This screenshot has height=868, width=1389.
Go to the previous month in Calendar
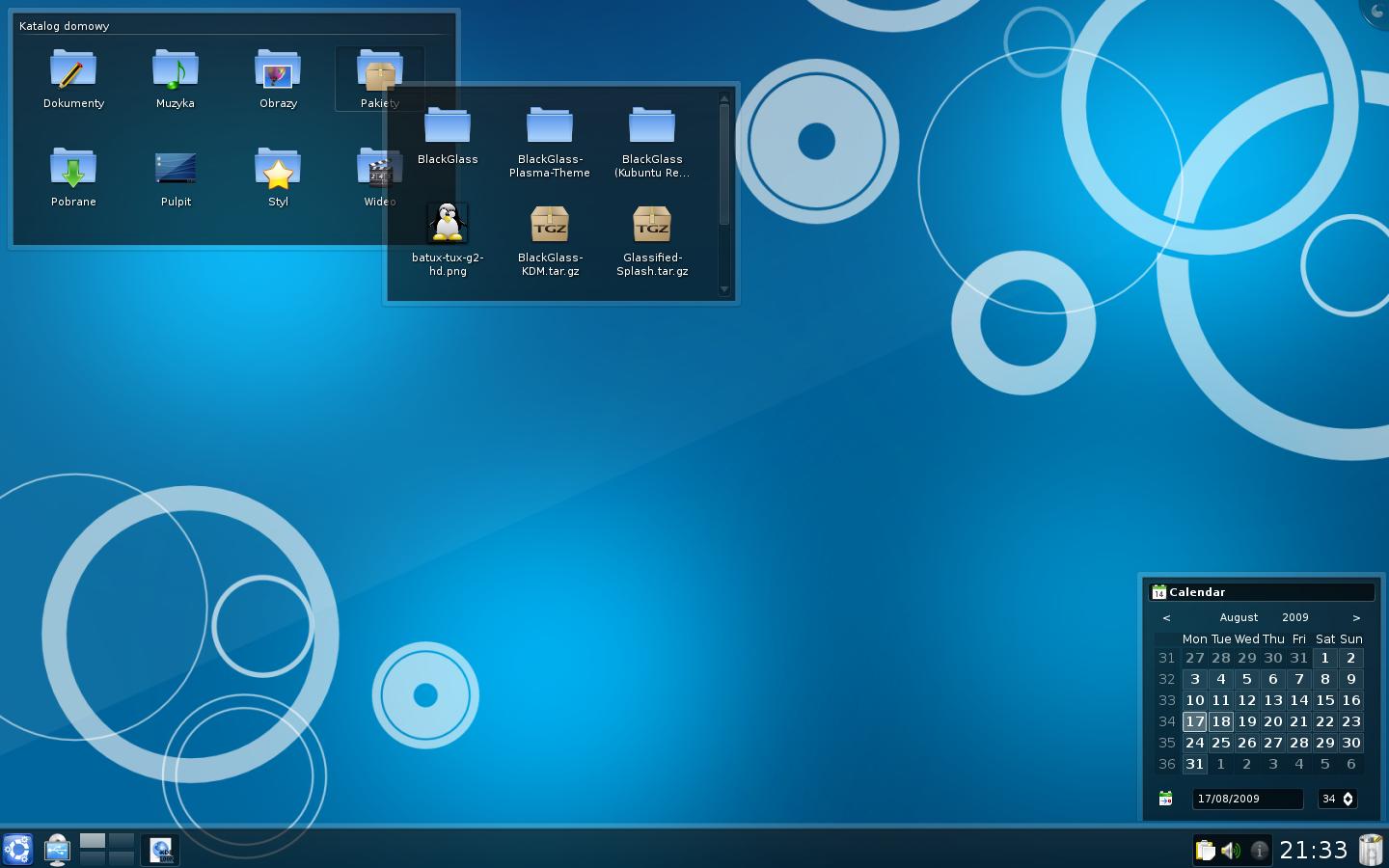coord(1166,617)
